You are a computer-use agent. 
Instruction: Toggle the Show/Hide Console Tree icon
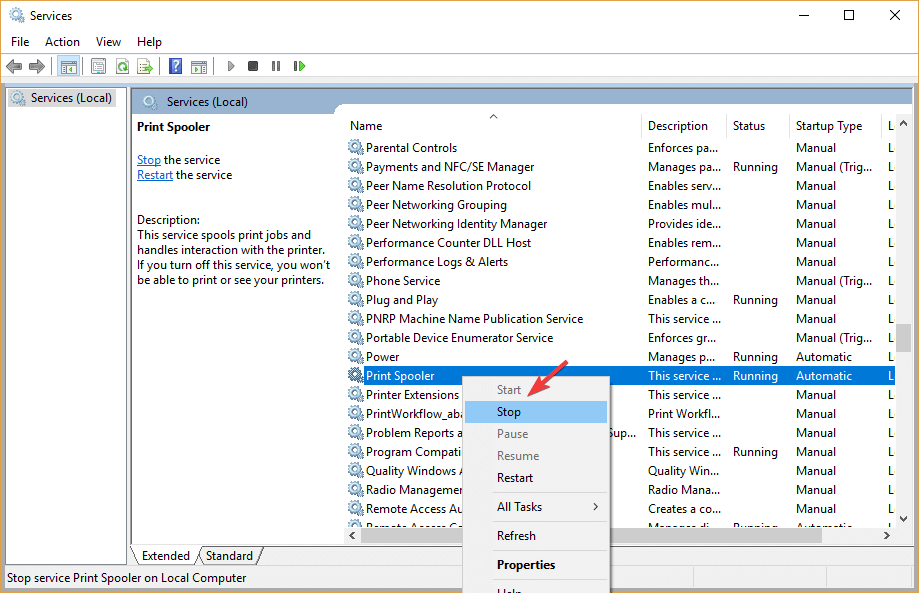[x=69, y=66]
